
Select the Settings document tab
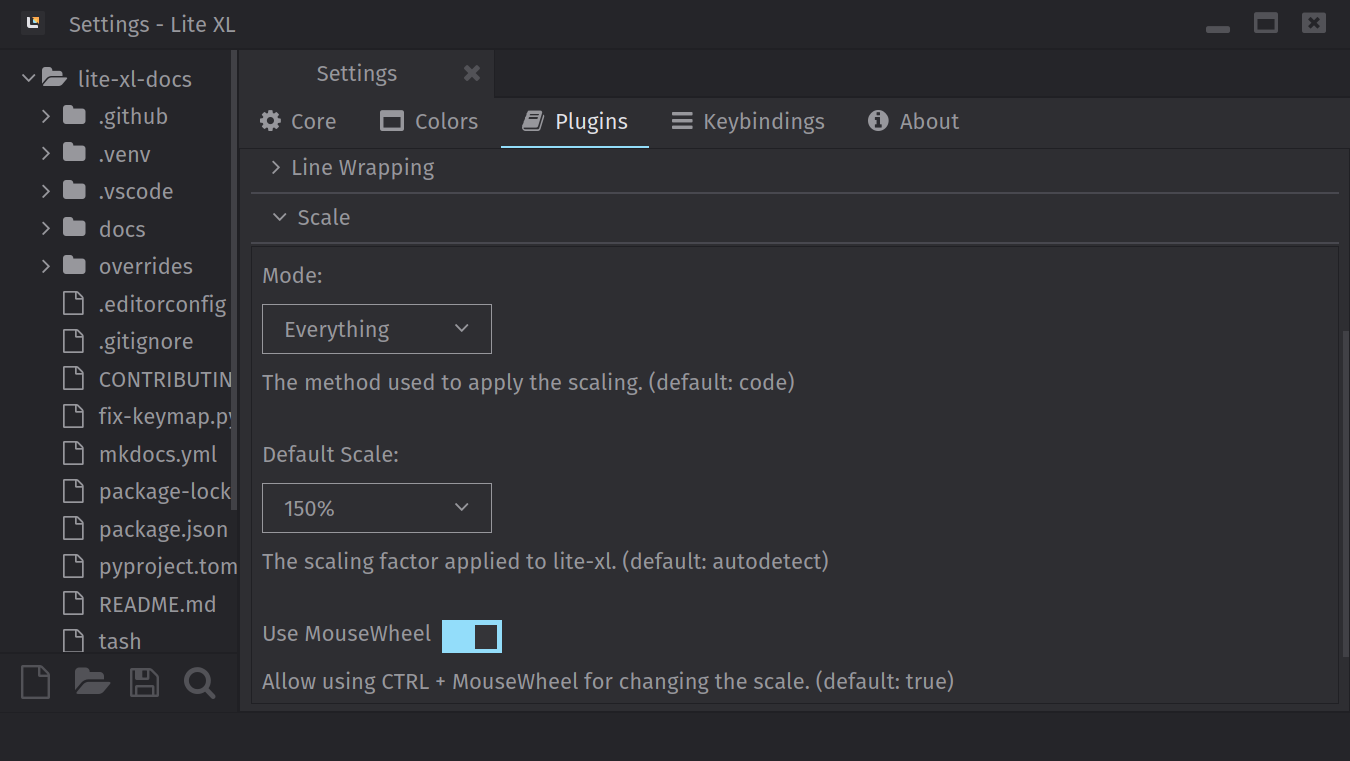point(367,73)
